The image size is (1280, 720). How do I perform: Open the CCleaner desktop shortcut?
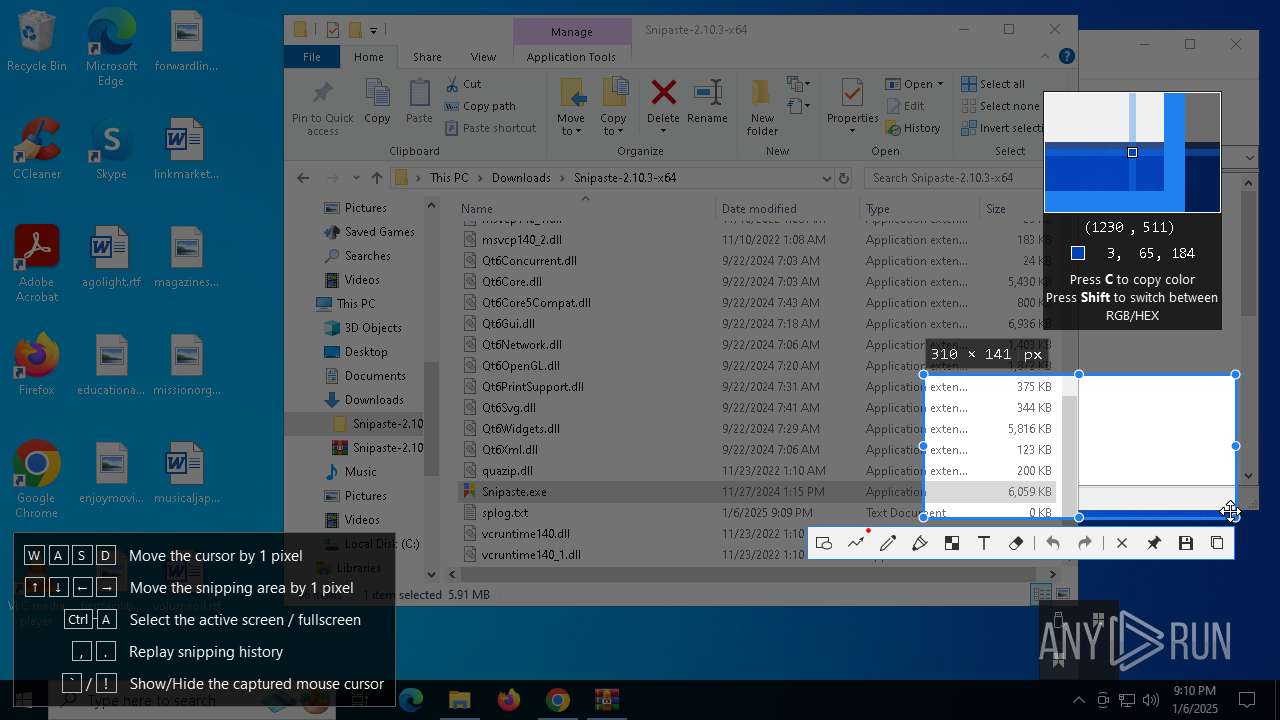37,149
